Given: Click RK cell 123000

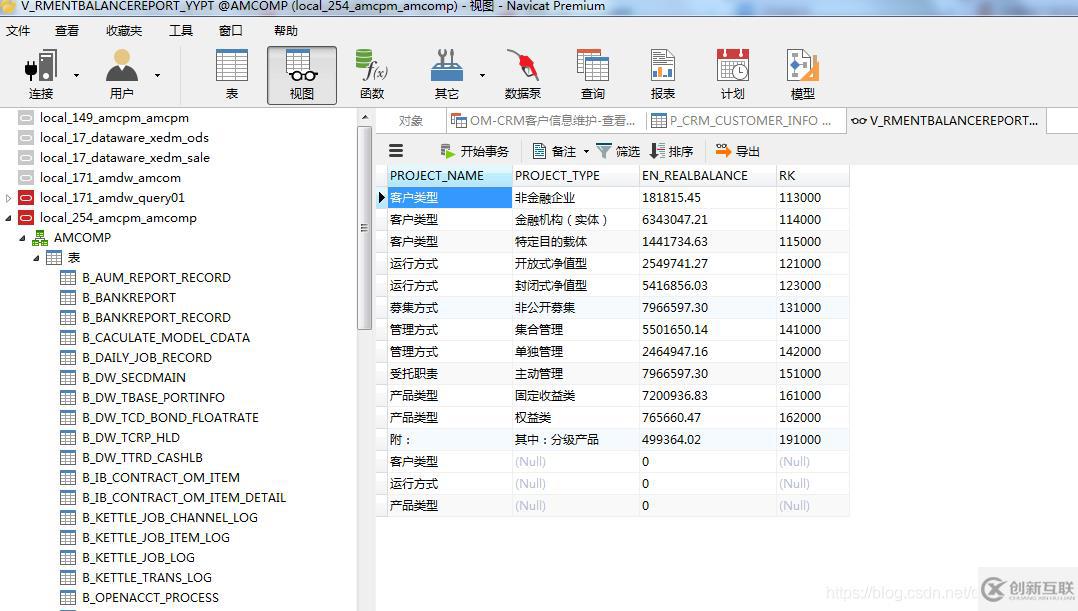Looking at the screenshot, I should coord(813,286).
